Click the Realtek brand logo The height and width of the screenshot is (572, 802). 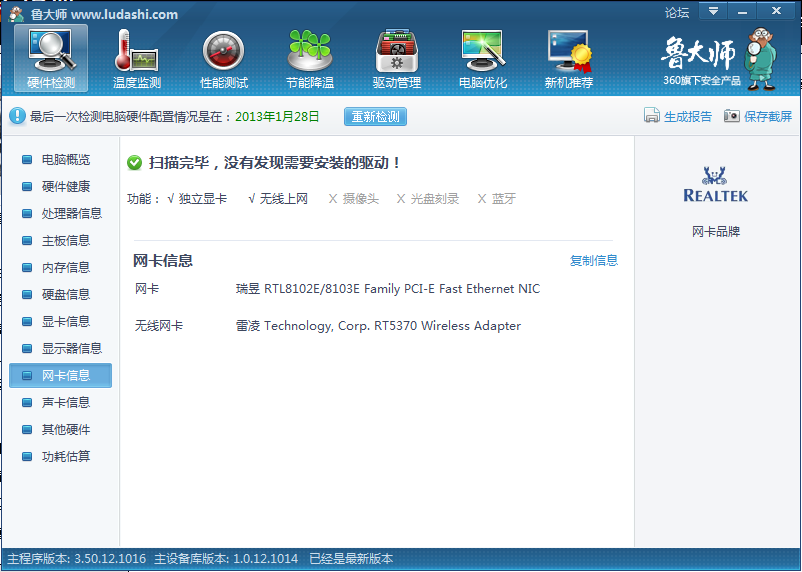point(716,184)
